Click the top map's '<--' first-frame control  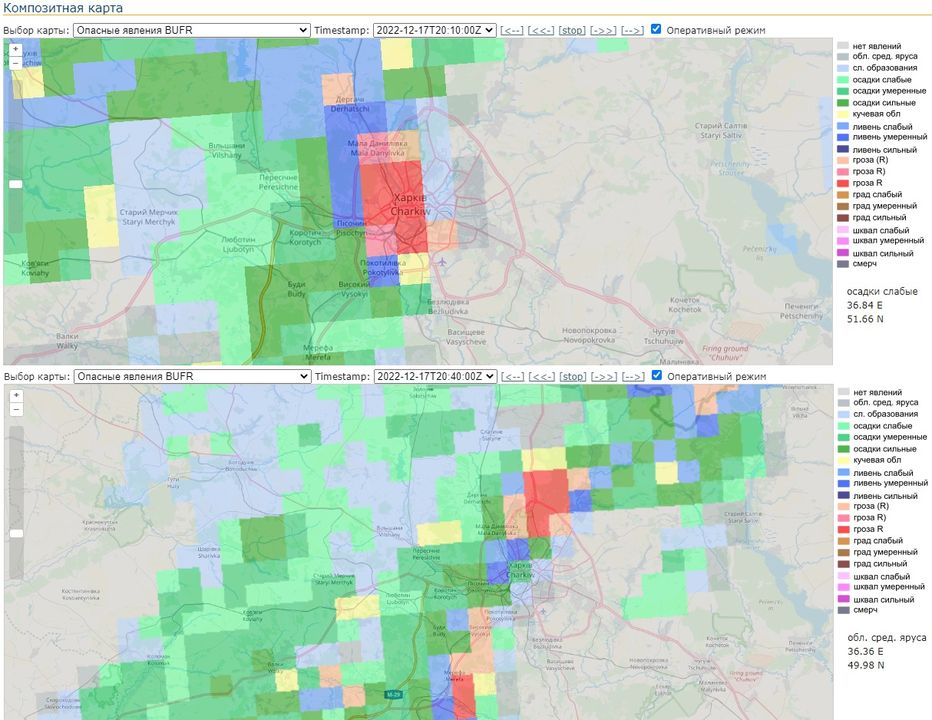tap(512, 30)
